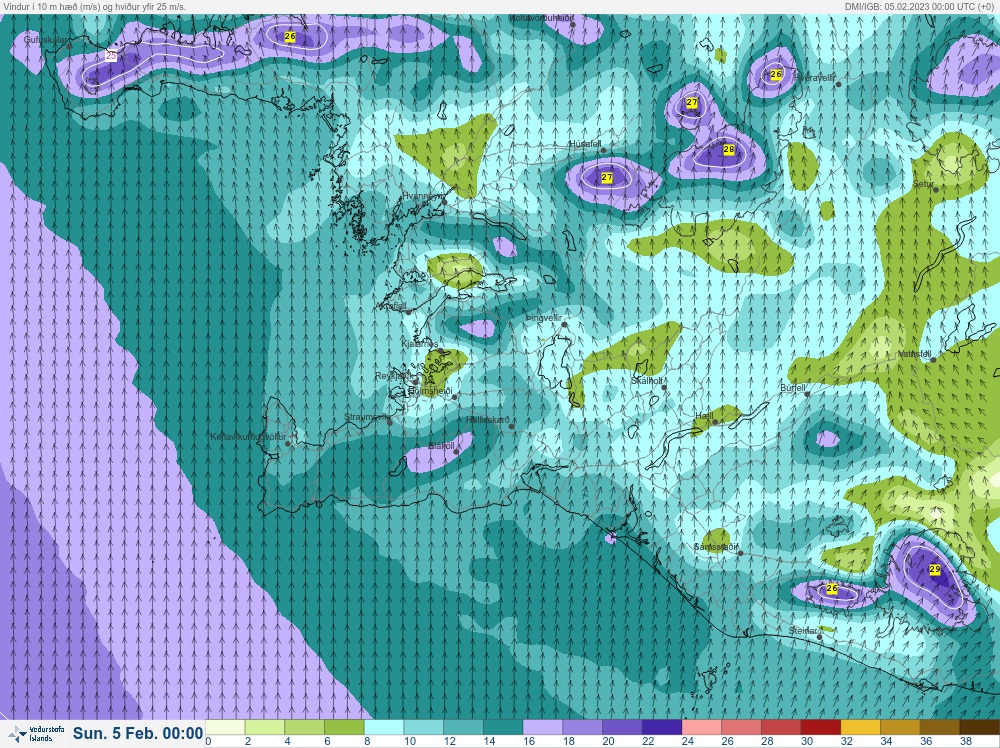Click the gust value 25 marker near Gufuskálar
This screenshot has height=748, width=1000.
(111, 56)
